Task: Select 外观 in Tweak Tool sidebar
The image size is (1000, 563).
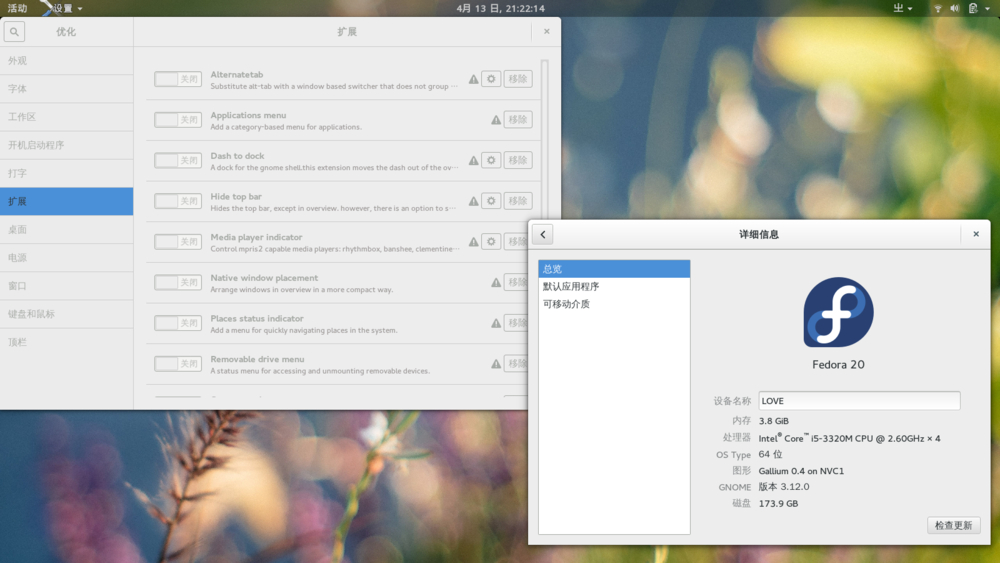Action: pos(66,61)
